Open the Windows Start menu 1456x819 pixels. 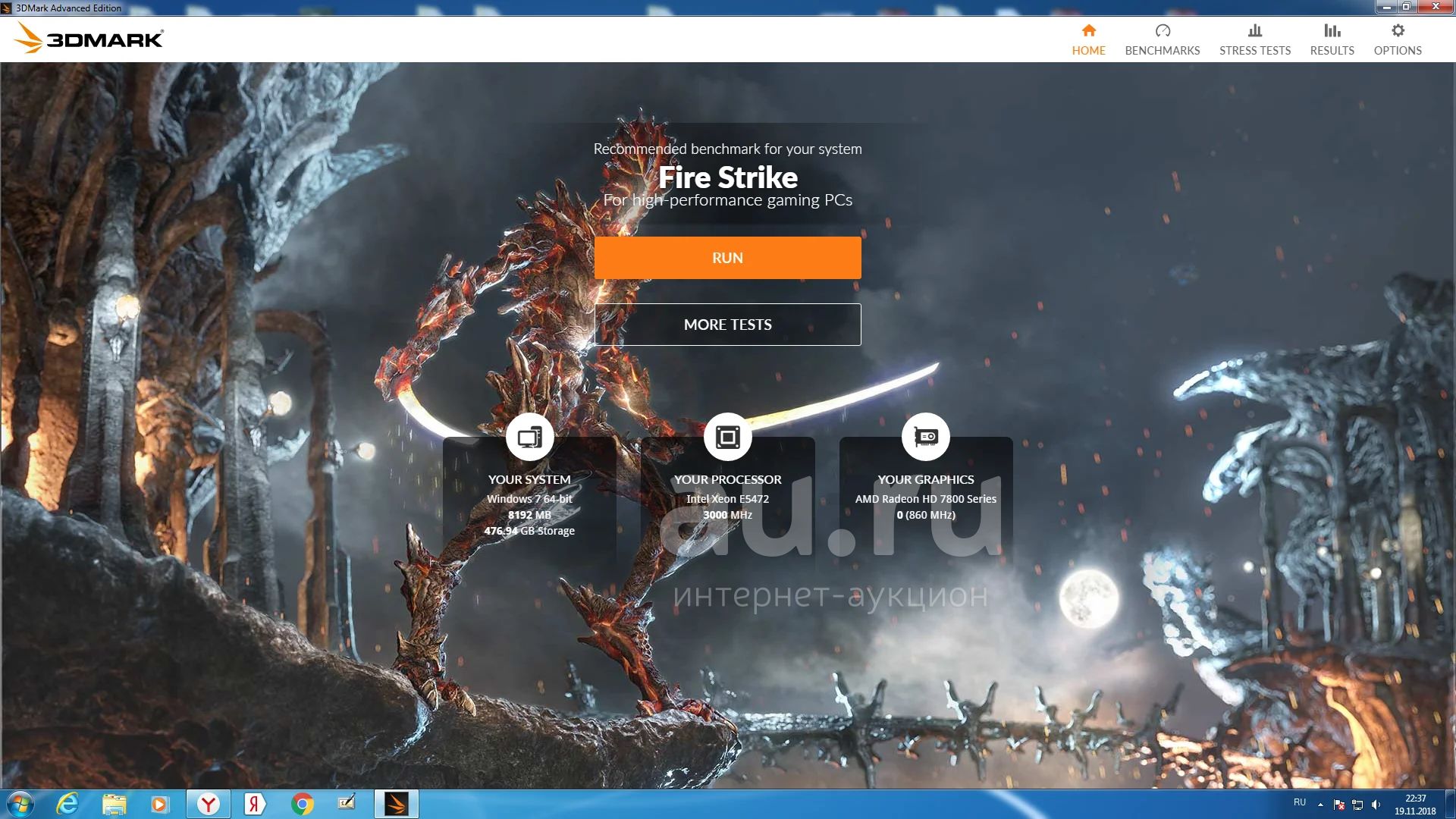[20, 804]
